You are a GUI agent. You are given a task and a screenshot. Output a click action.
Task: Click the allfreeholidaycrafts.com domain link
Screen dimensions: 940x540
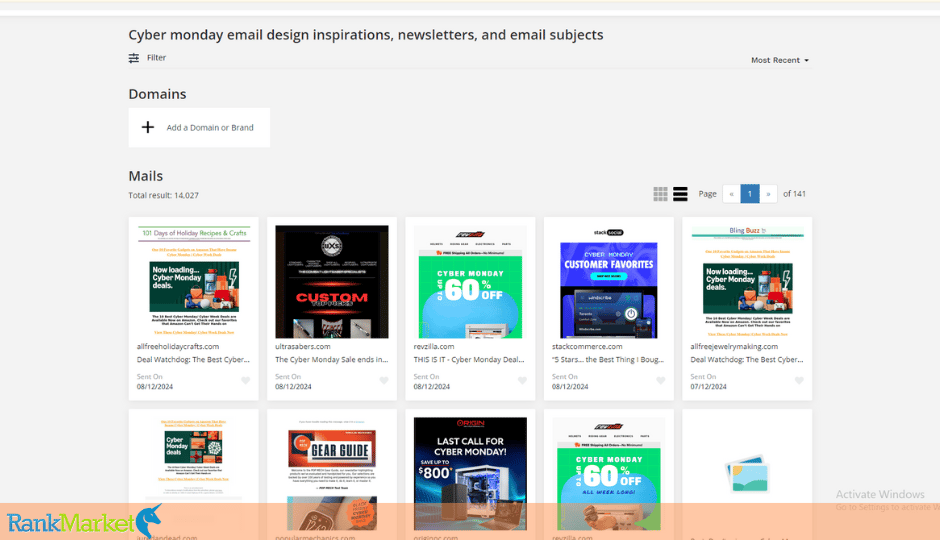[177, 346]
